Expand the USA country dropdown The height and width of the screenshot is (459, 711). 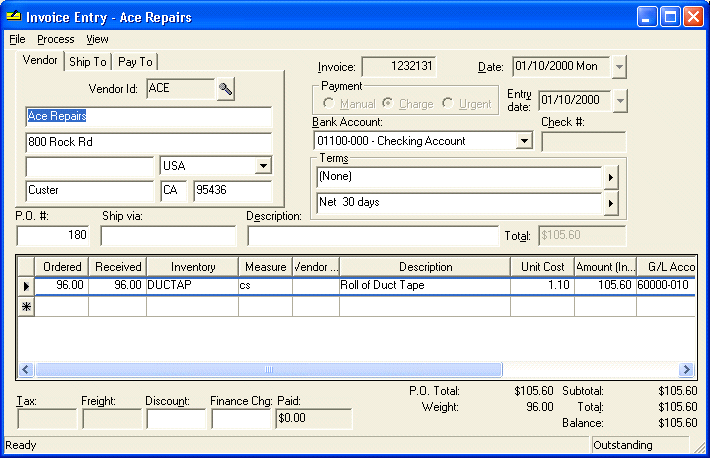[263, 166]
